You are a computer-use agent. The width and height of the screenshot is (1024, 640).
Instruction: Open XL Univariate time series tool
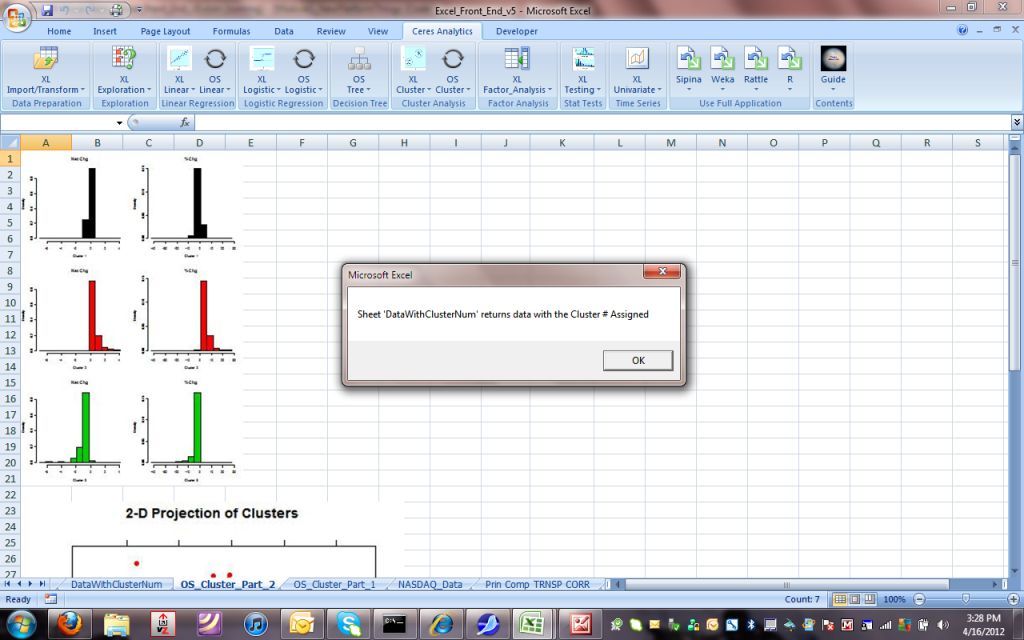pos(637,70)
